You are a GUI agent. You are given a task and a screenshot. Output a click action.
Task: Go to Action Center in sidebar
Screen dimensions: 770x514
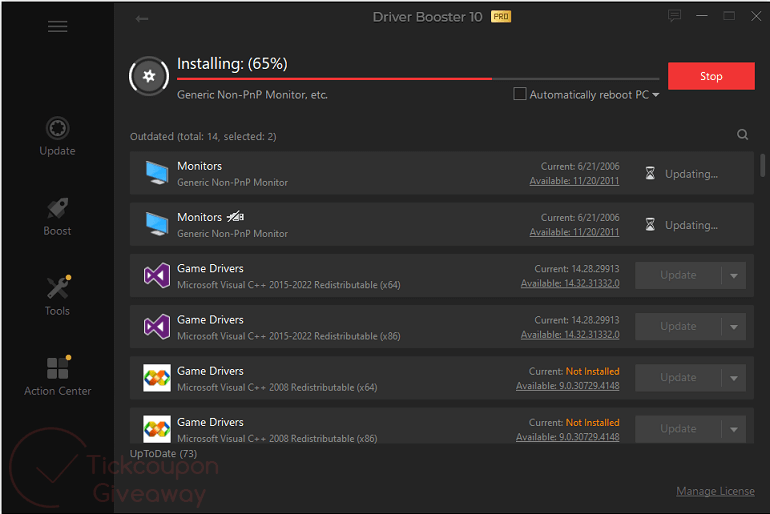pyautogui.click(x=57, y=376)
